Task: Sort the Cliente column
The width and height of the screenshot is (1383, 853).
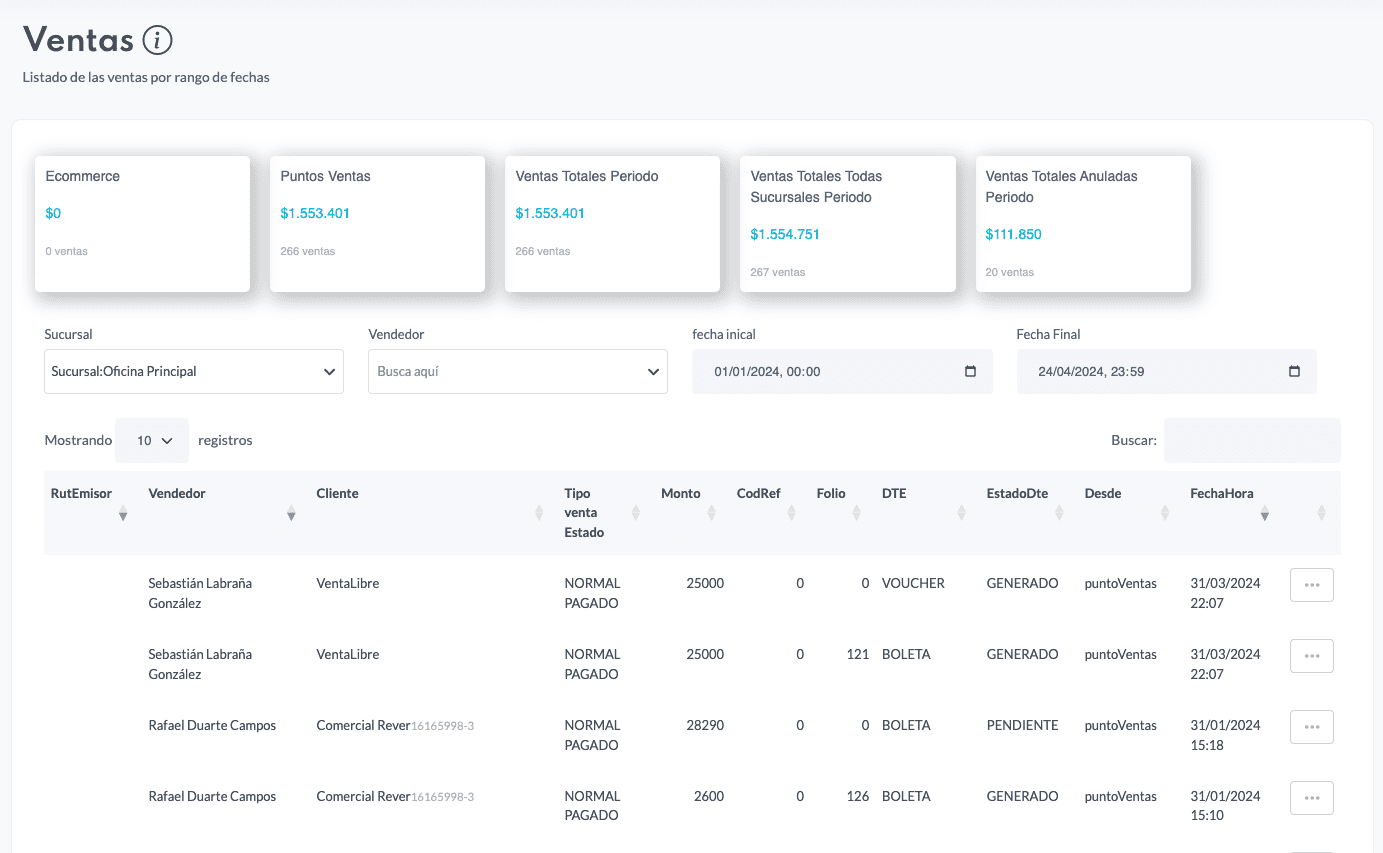Action: 538,512
